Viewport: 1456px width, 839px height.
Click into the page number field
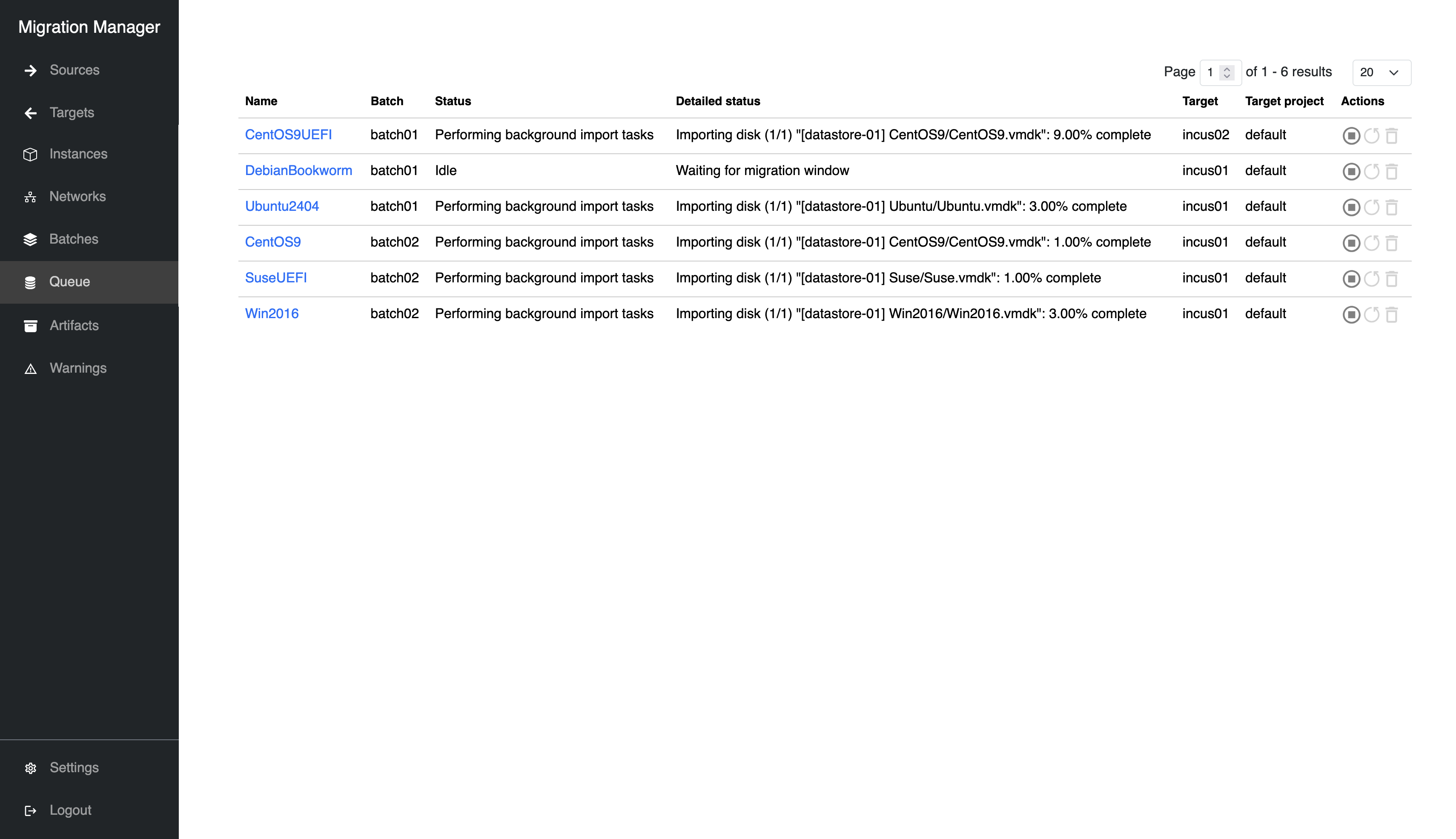(x=1211, y=72)
